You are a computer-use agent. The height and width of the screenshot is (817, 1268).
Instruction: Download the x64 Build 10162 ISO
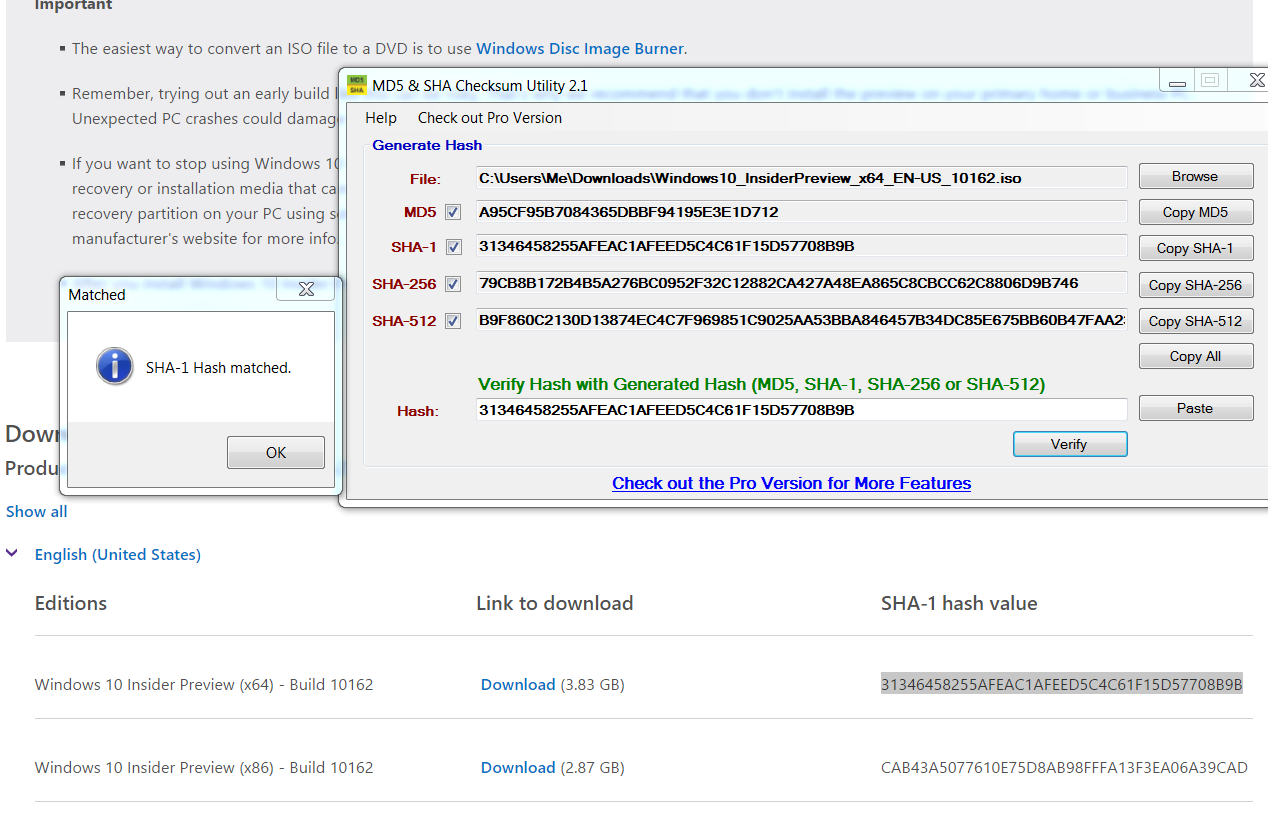[518, 684]
